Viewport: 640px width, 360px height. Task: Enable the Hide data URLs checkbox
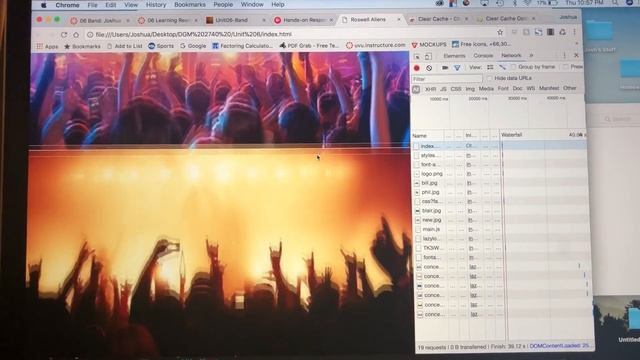tap(489, 78)
